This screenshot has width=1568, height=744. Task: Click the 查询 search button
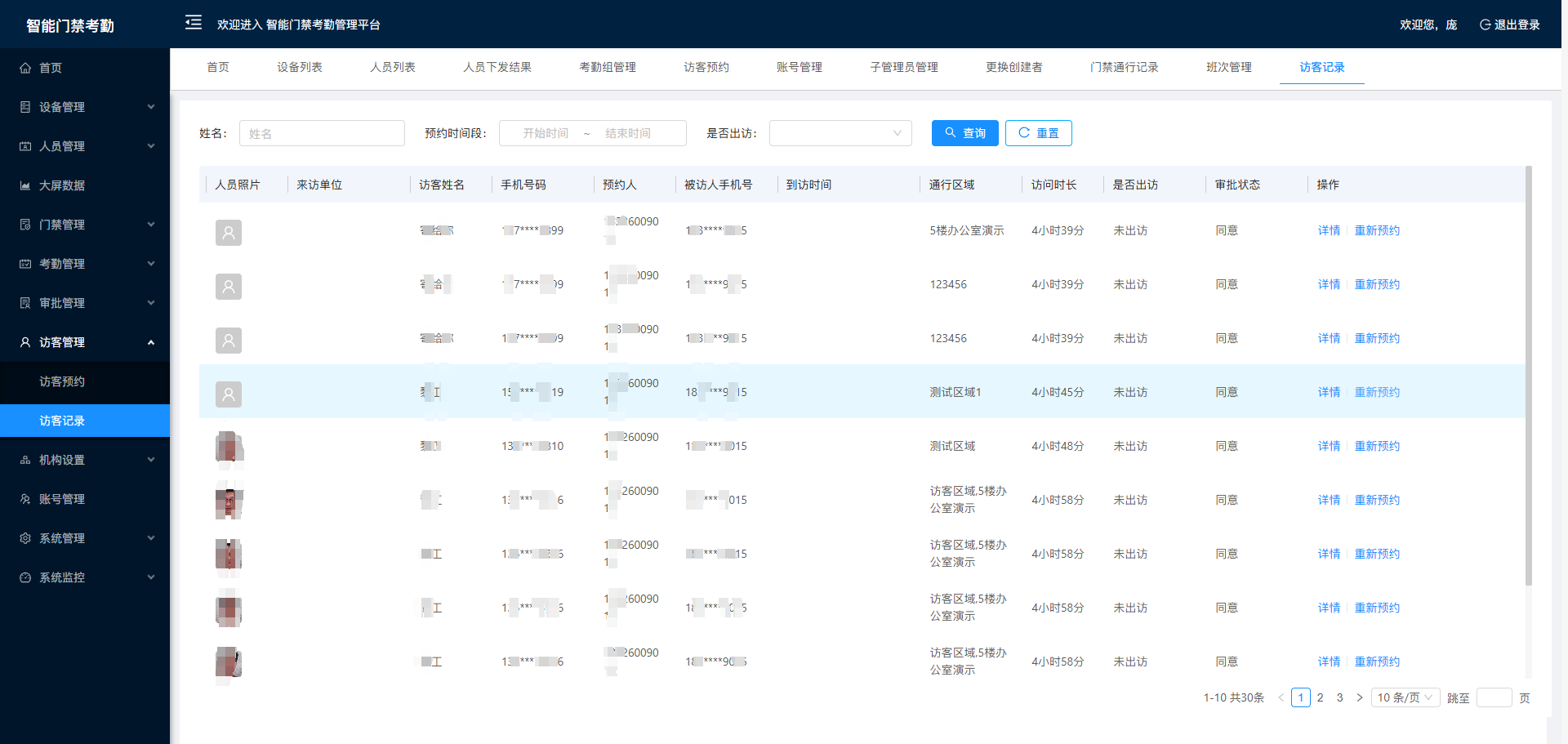tap(965, 133)
